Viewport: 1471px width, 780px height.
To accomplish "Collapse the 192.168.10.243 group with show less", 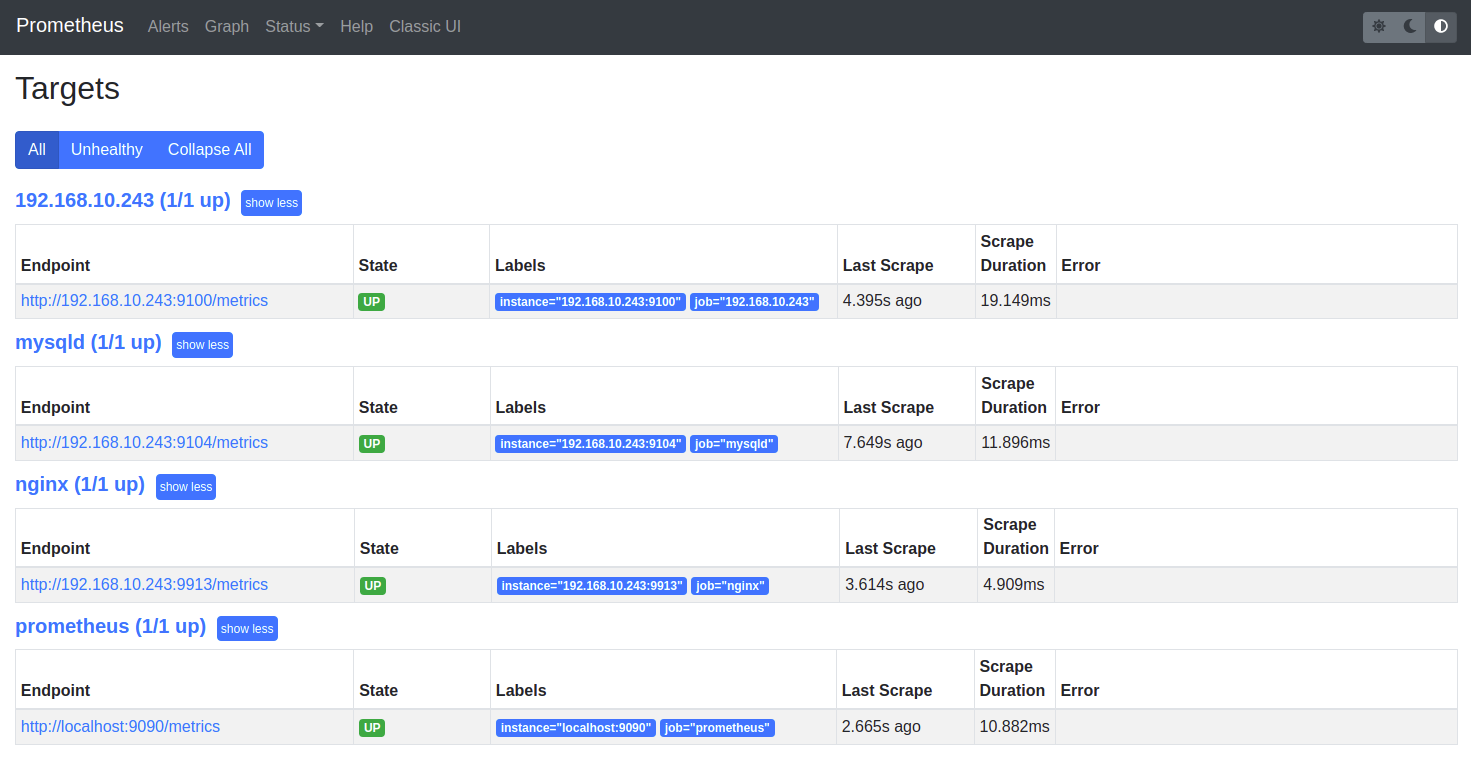I will (272, 203).
